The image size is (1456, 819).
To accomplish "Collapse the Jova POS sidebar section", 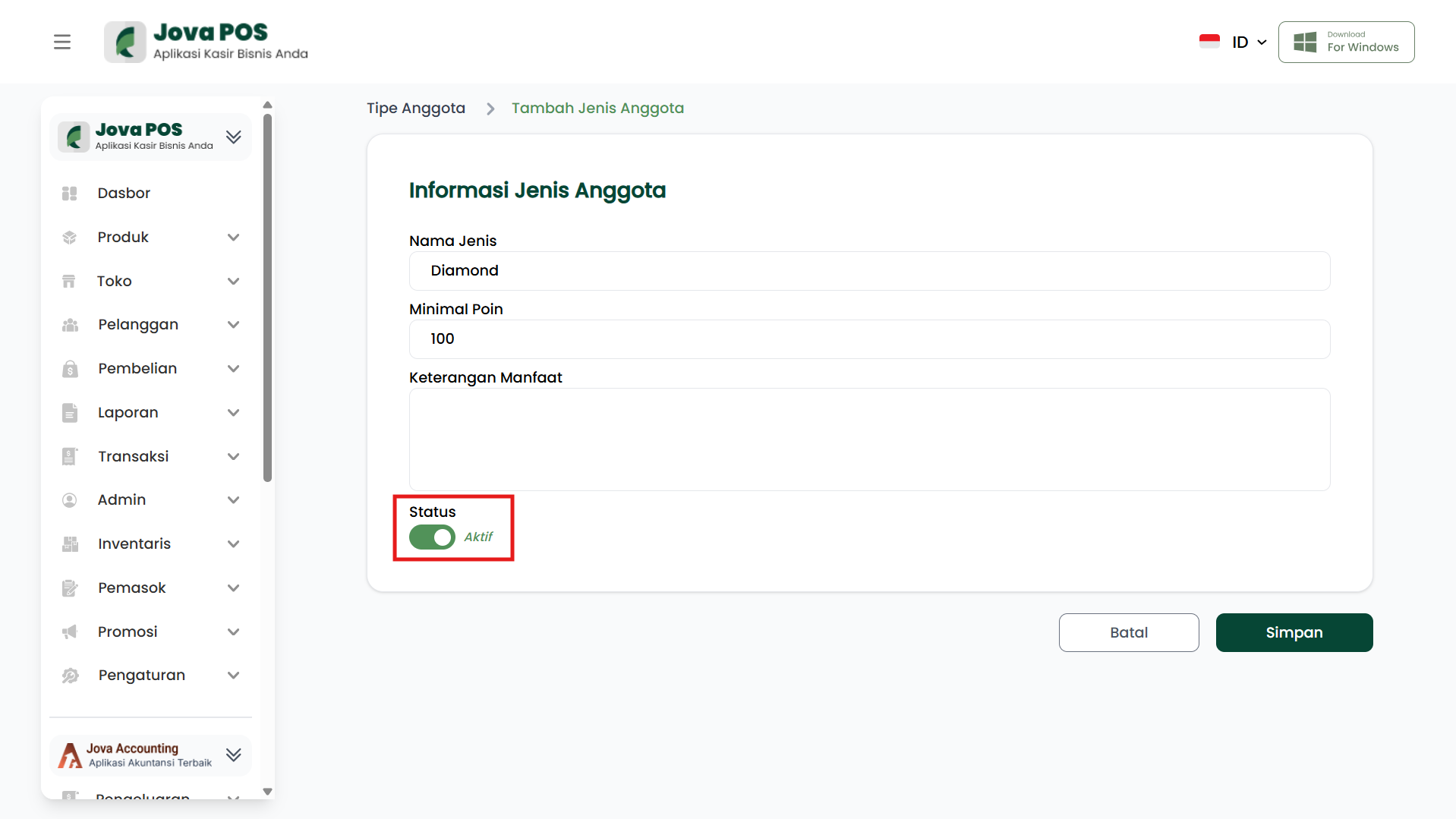I will (x=233, y=137).
